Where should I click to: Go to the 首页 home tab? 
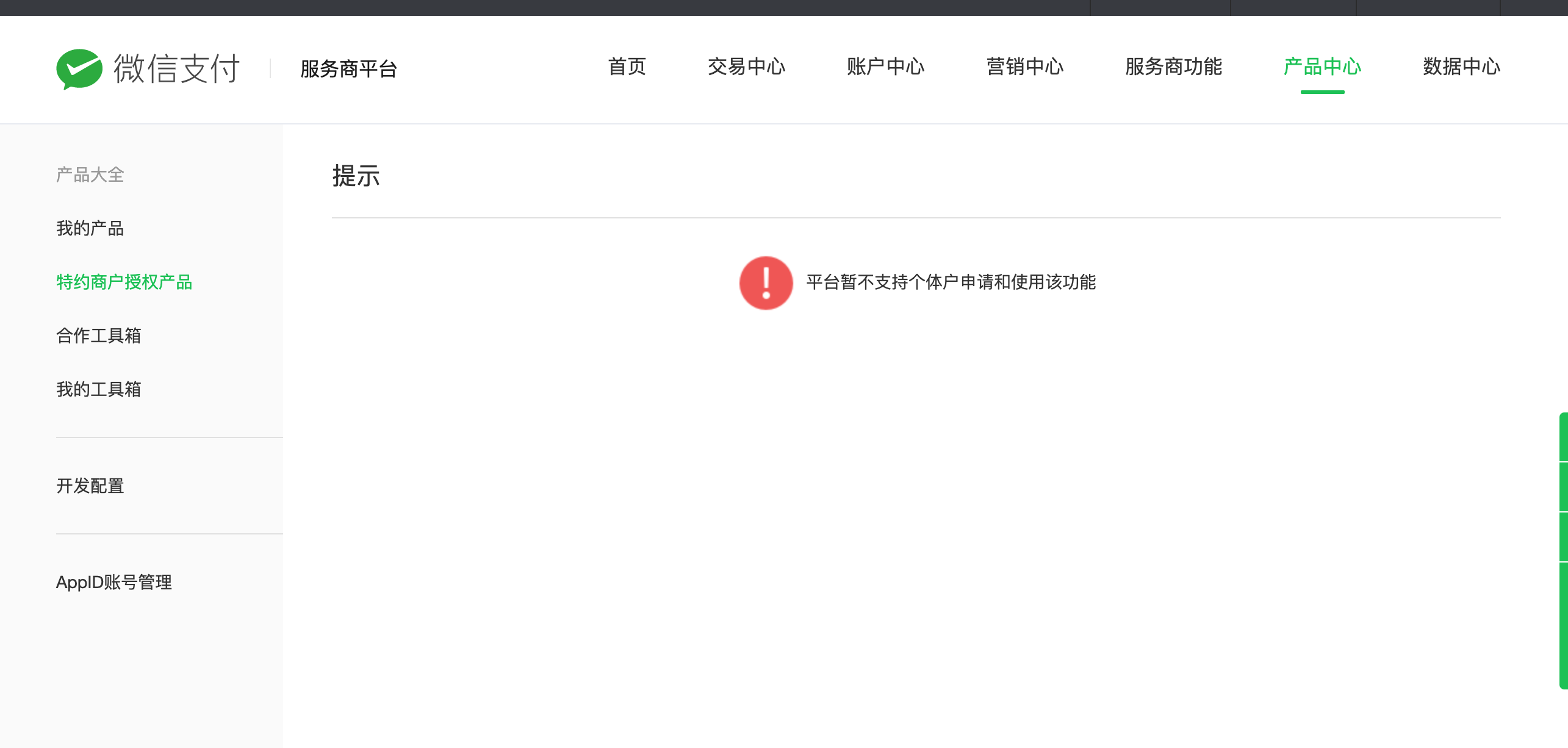click(627, 67)
